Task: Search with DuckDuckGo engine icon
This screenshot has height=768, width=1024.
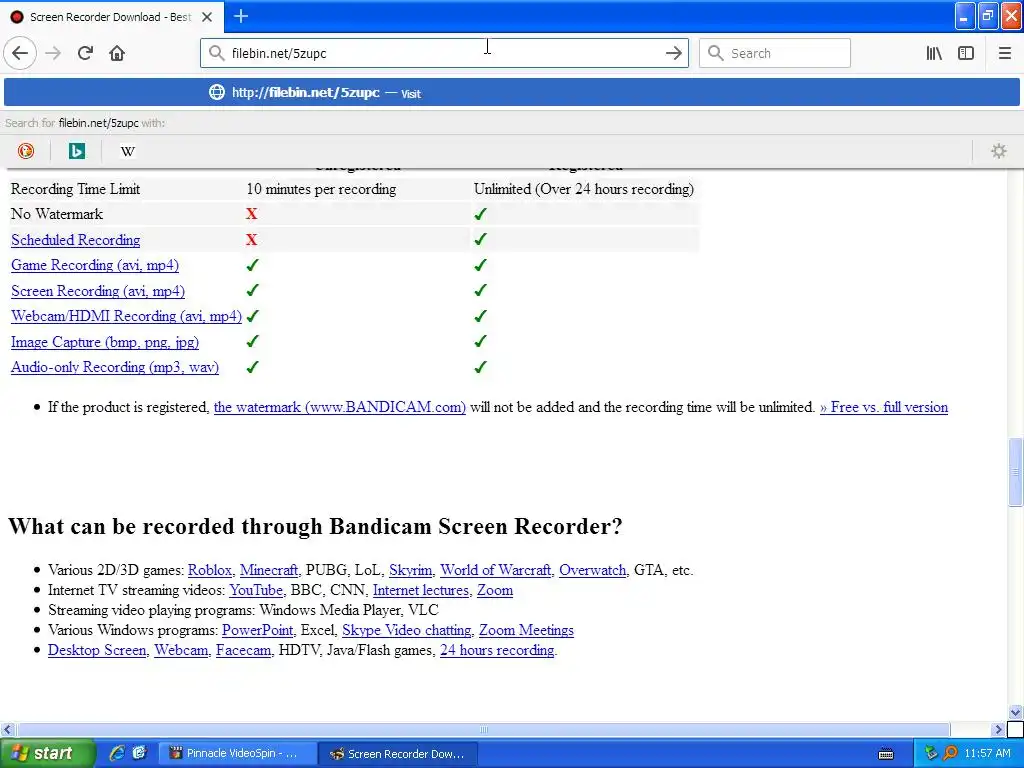Action: pos(25,152)
